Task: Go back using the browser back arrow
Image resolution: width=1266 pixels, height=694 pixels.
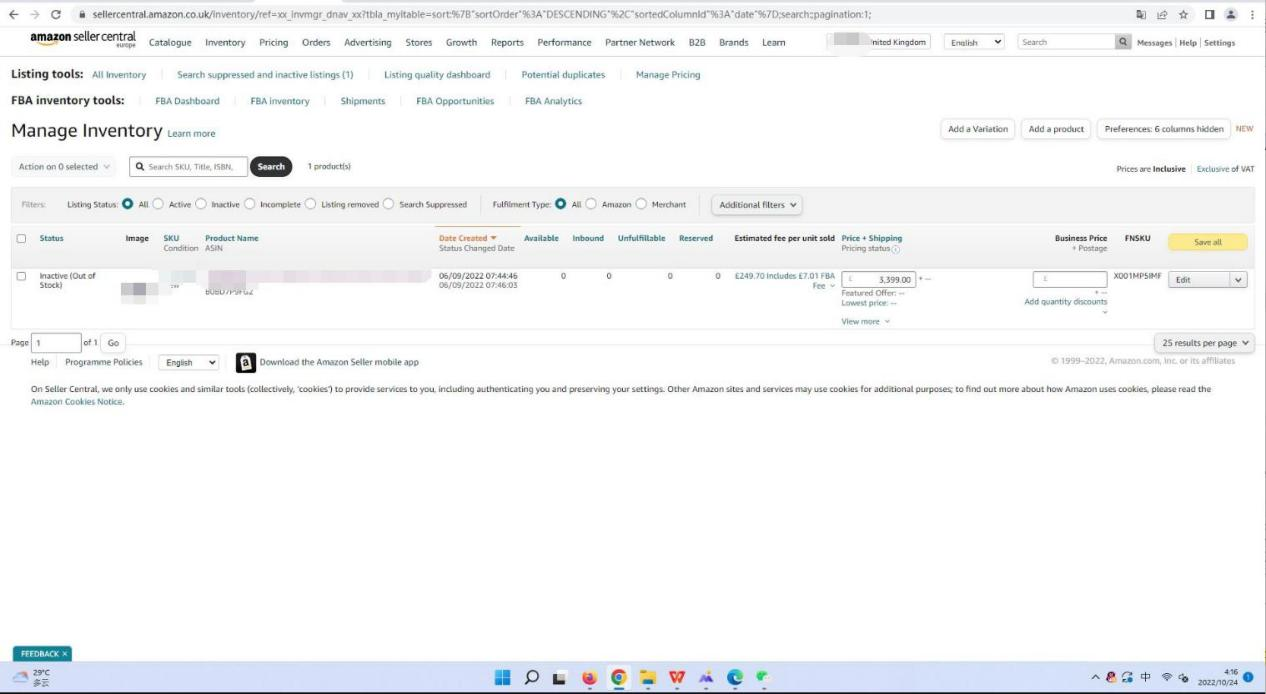Action: pos(13,14)
